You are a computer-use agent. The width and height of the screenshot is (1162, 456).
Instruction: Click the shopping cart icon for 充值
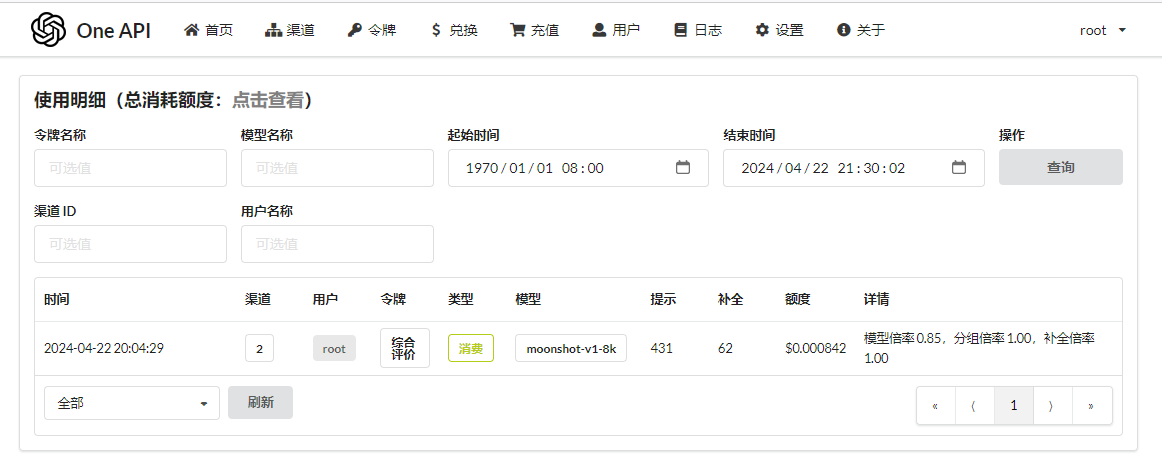click(517, 30)
